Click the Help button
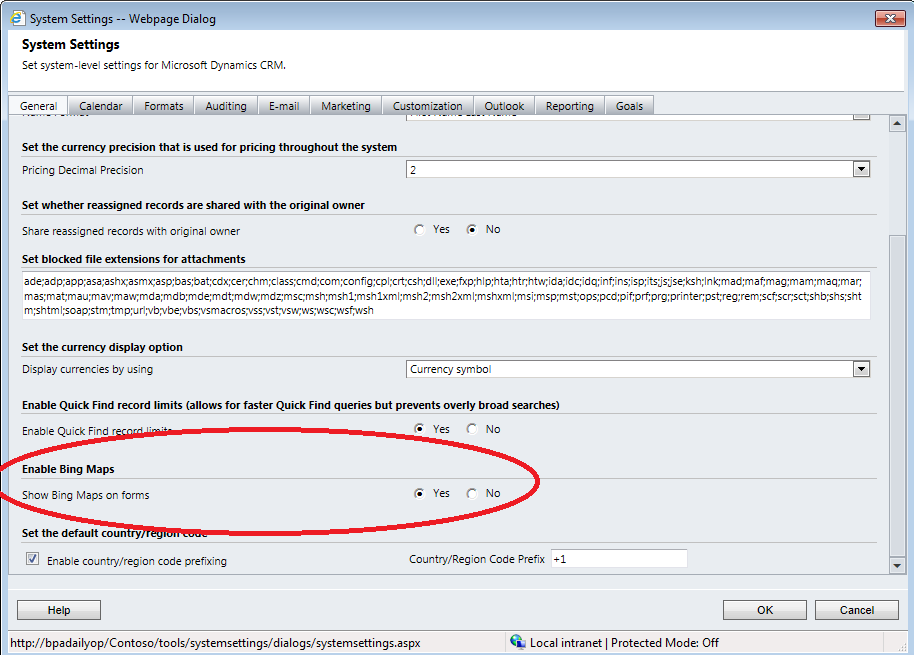Viewport: 914px width, 655px height. (58, 609)
